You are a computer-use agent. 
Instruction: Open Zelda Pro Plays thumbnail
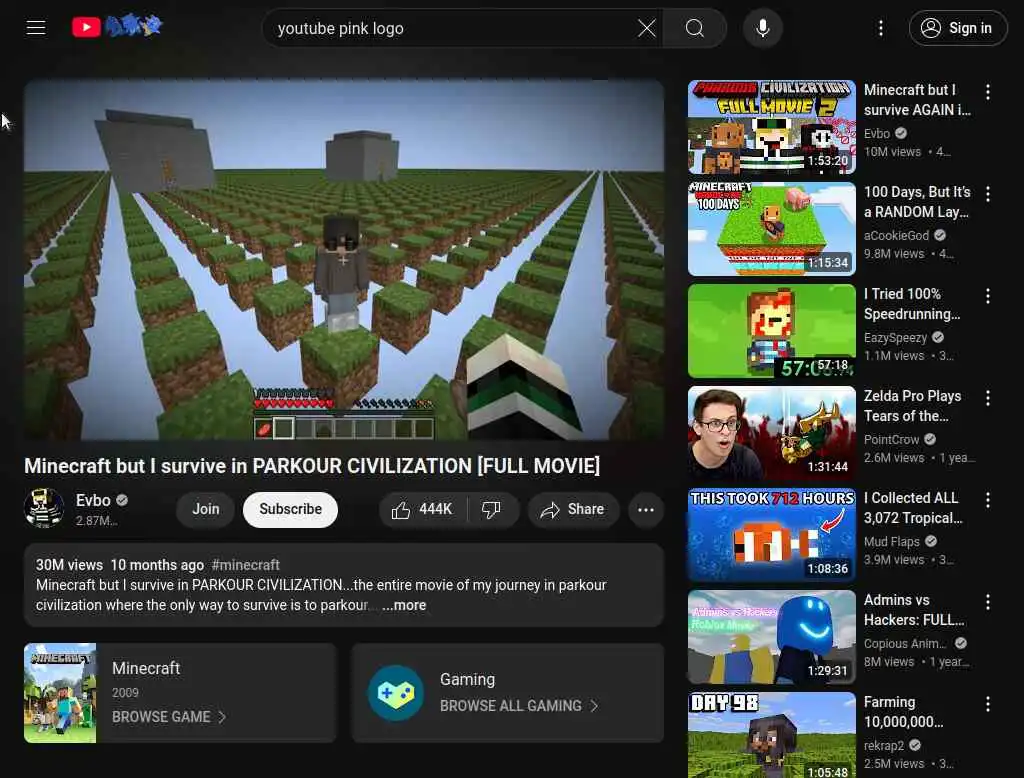(771, 432)
